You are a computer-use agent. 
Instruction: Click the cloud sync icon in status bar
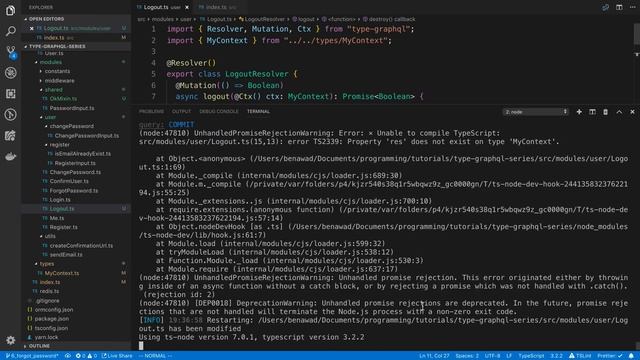tap(68, 356)
